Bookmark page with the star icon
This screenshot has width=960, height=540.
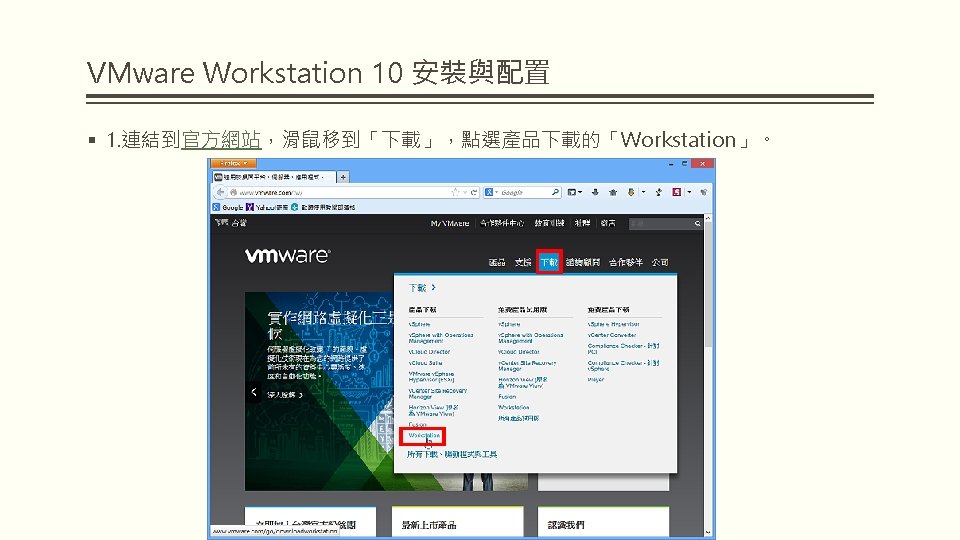[x=456, y=192]
